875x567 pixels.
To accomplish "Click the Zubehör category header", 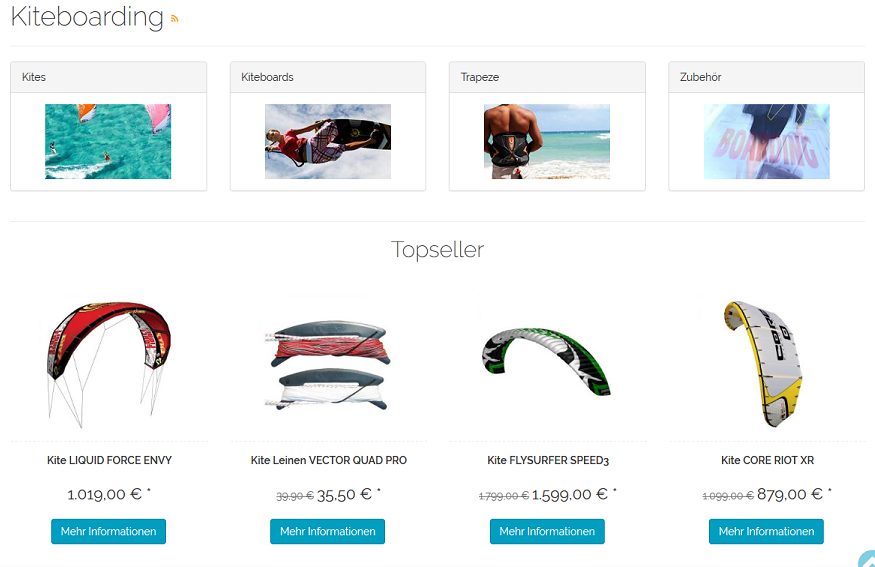I will coord(766,77).
